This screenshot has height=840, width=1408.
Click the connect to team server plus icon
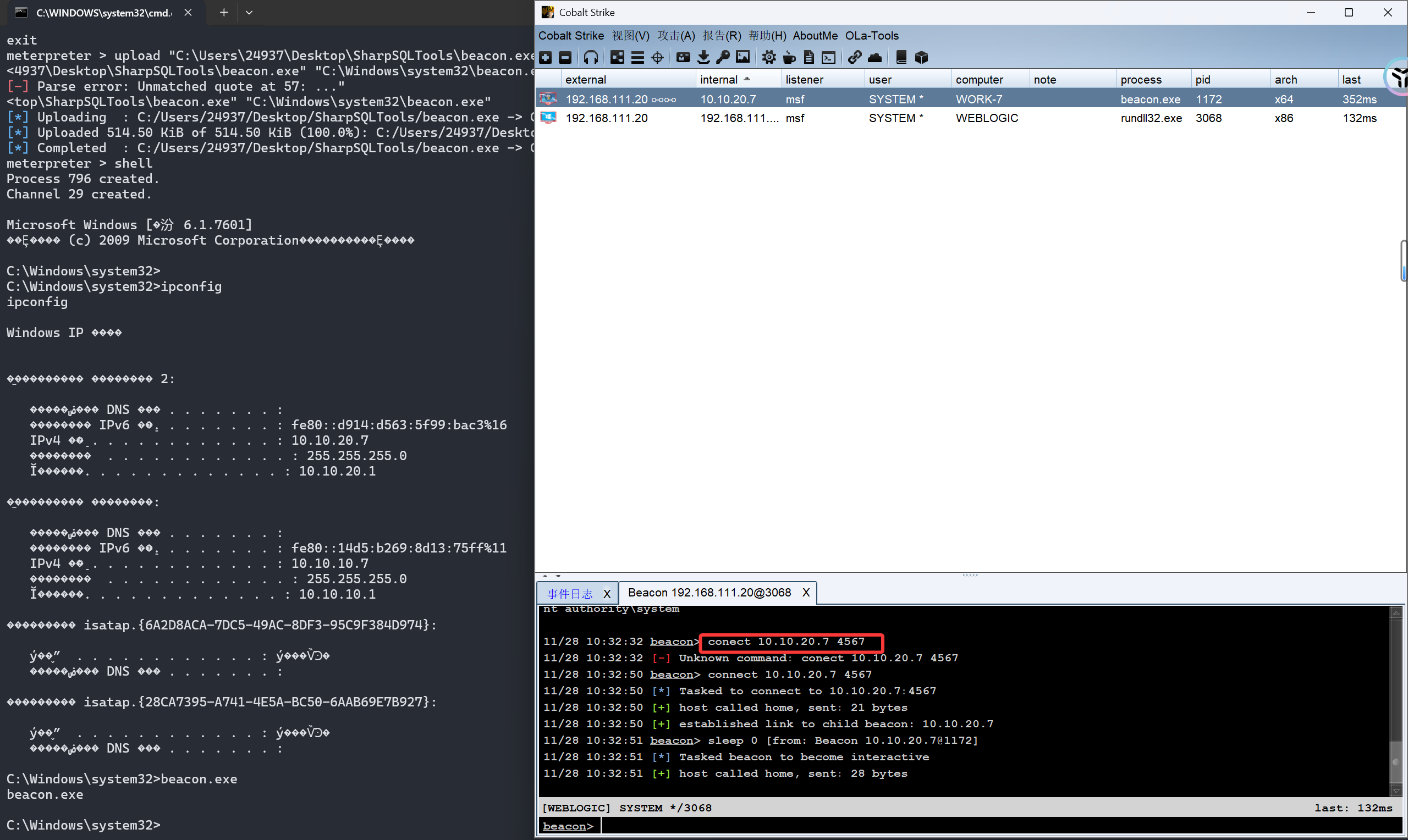coord(545,57)
